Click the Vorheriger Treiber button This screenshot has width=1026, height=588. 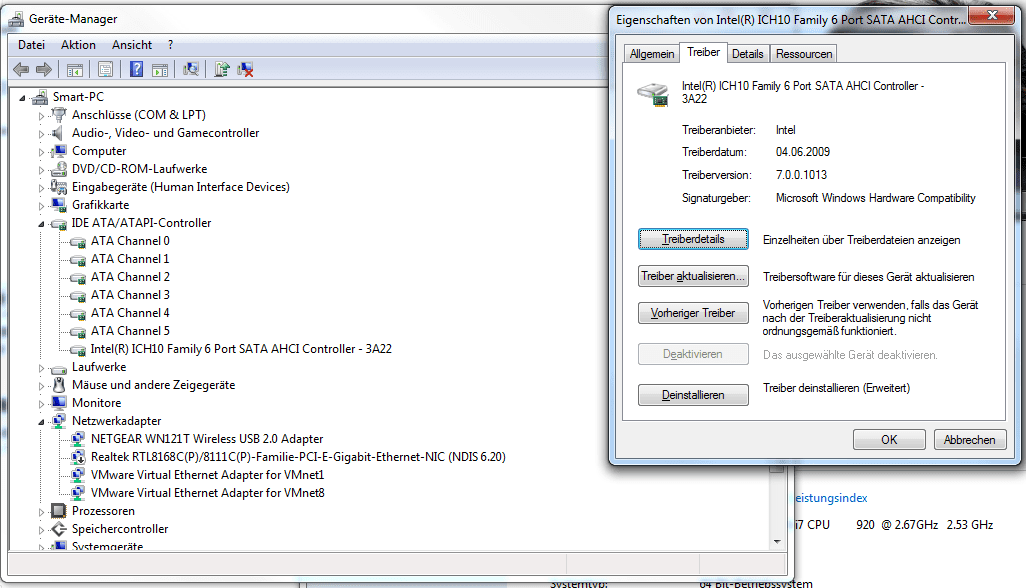pyautogui.click(x=693, y=313)
